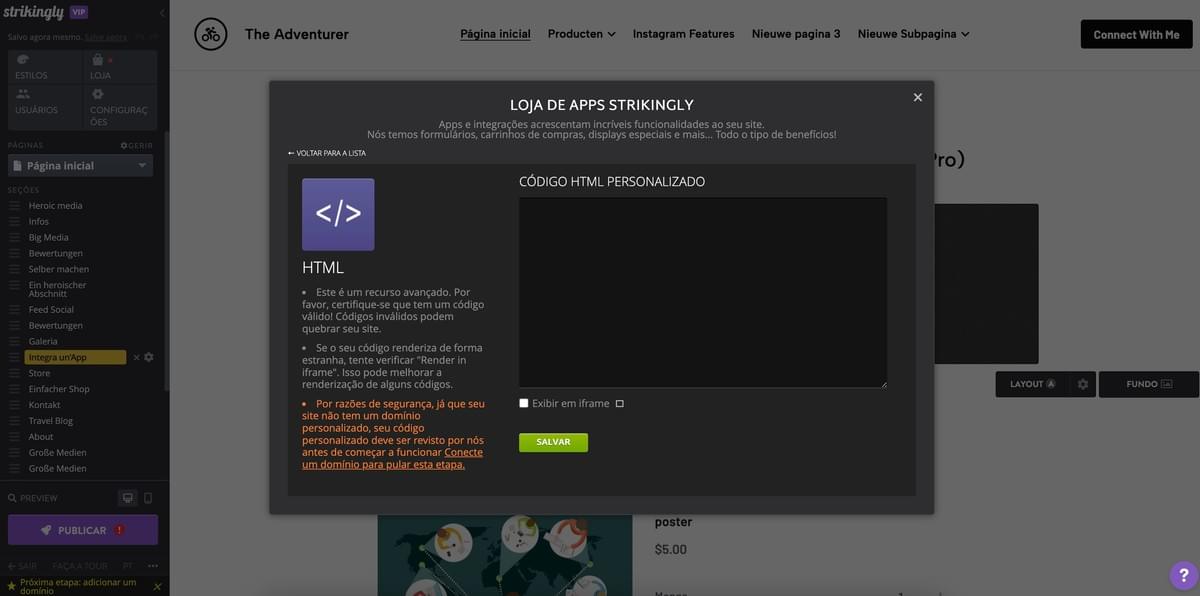
Task: Select the Store section in sidebar
Action: pyautogui.click(x=39, y=373)
